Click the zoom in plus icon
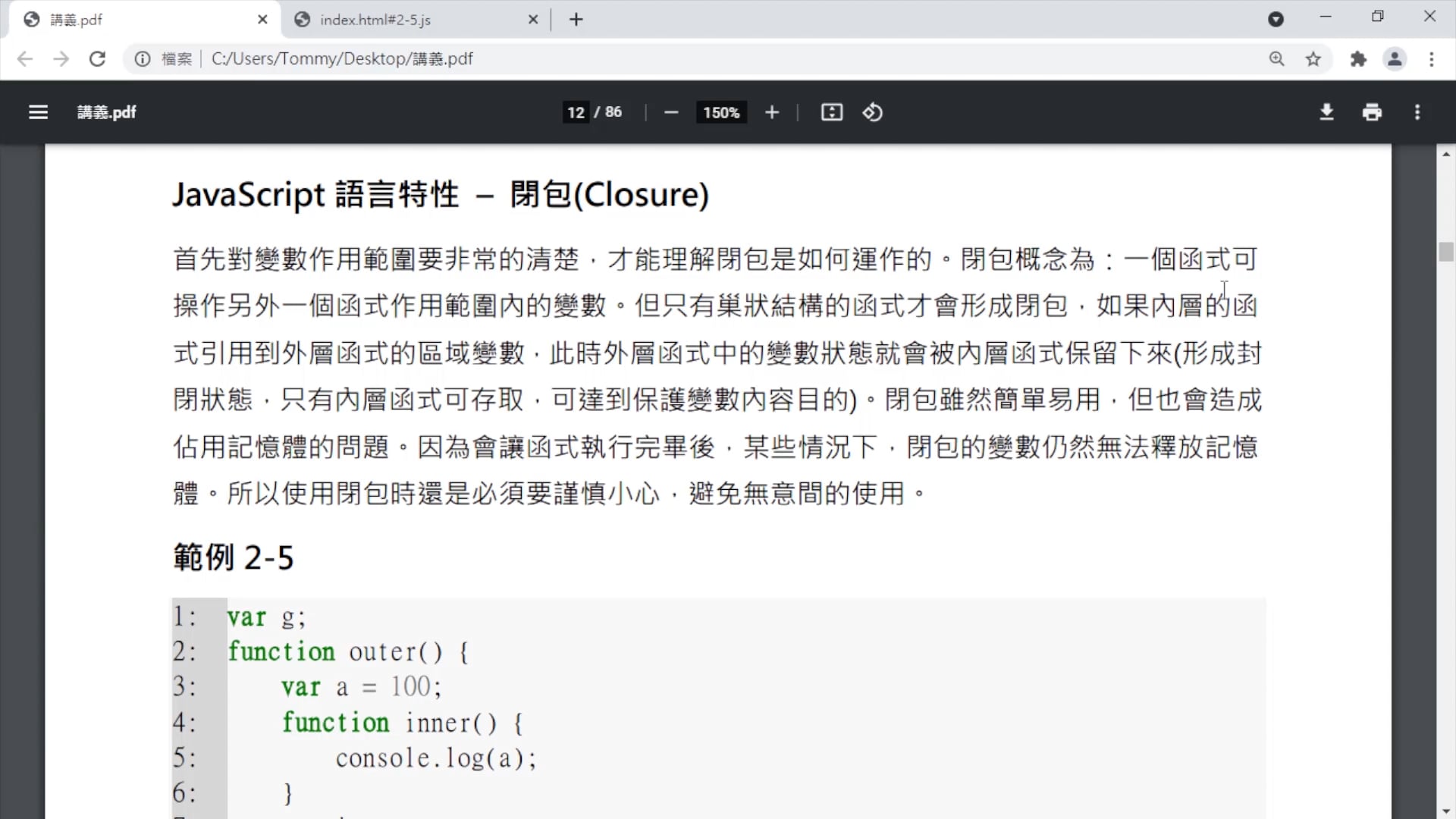This screenshot has height=819, width=1456. (x=771, y=112)
